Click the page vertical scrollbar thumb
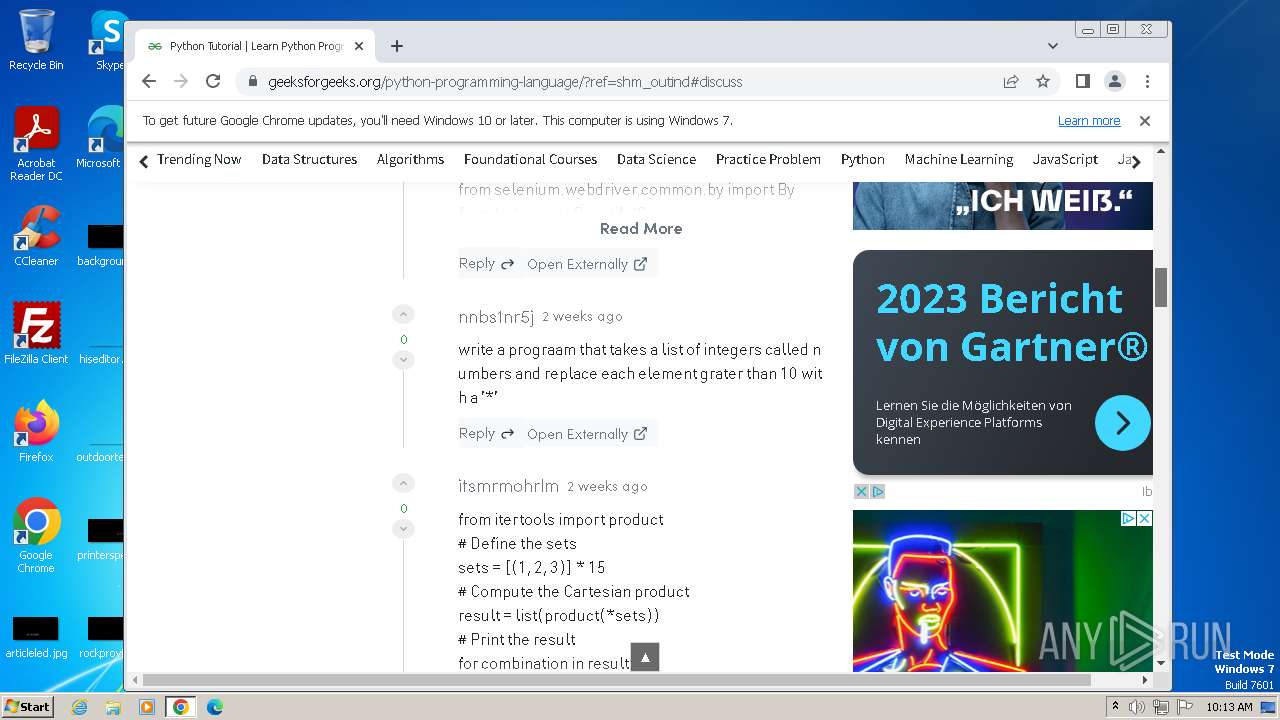 [1161, 288]
